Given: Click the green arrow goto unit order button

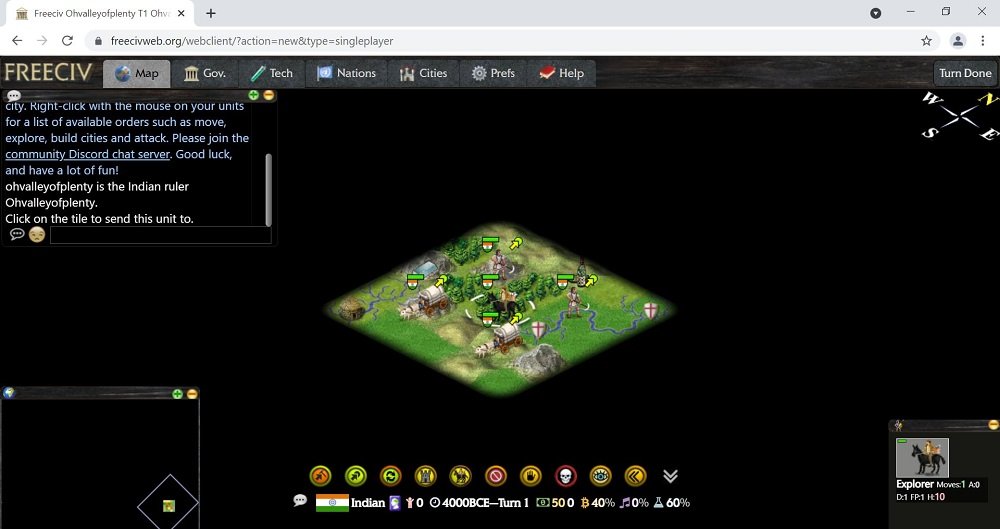Looking at the screenshot, I should tap(356, 475).
